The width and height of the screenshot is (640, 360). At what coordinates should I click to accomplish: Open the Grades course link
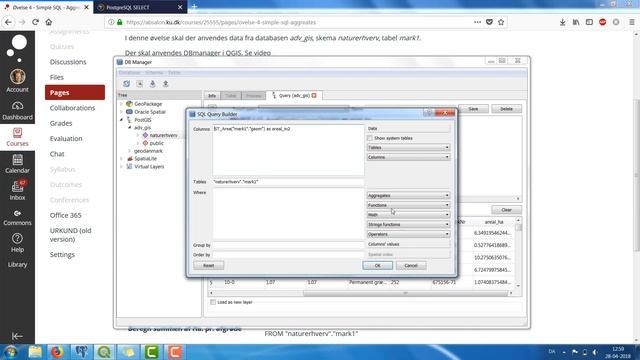click(61, 123)
